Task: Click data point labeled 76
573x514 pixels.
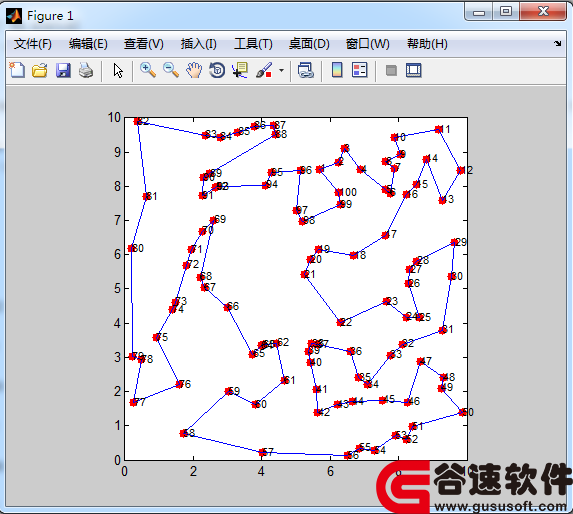Action: (x=179, y=384)
